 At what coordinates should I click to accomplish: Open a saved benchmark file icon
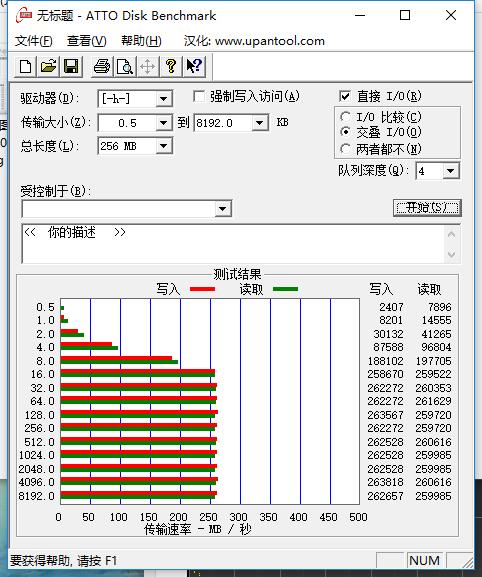coord(48,67)
